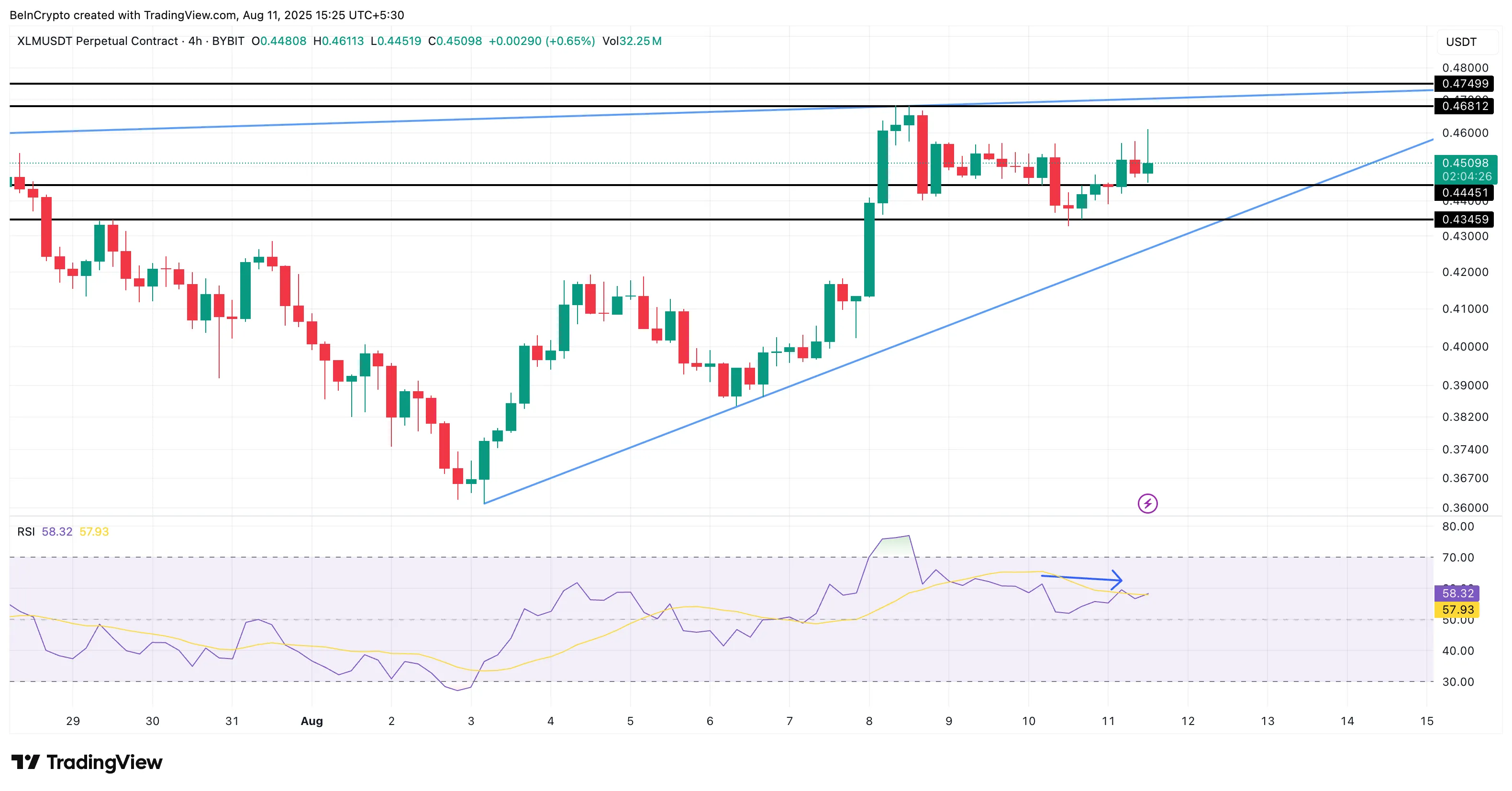The width and height of the screenshot is (1512, 791).
Task: Click the TradingView logo at the bottom
Action: [x=87, y=762]
